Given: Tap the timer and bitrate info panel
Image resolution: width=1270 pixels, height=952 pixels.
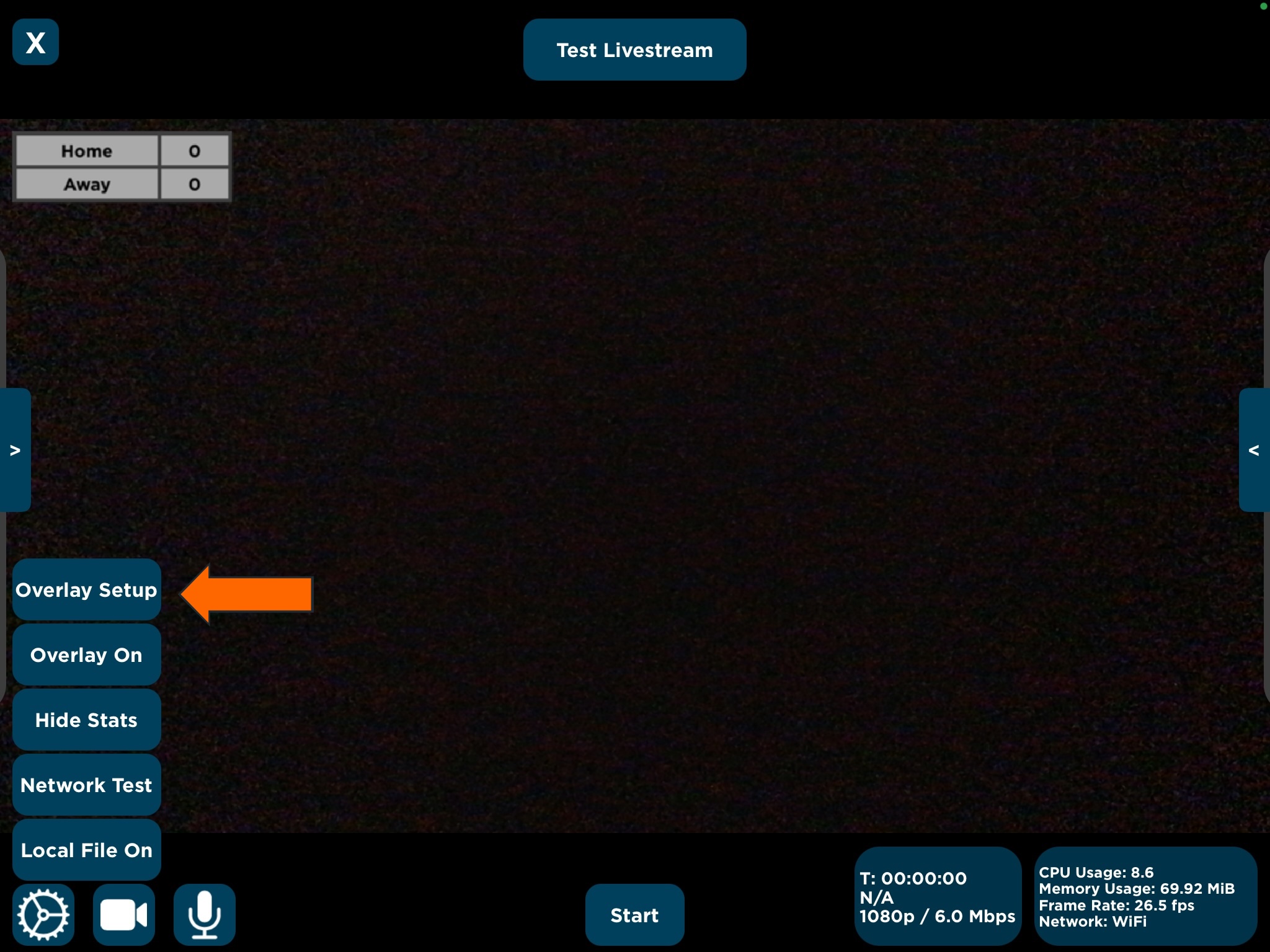Looking at the screenshot, I should point(938,896).
